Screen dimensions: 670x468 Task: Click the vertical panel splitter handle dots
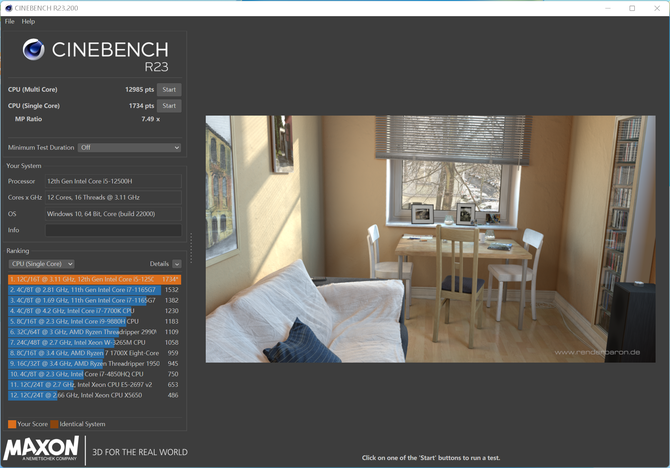coord(191,248)
